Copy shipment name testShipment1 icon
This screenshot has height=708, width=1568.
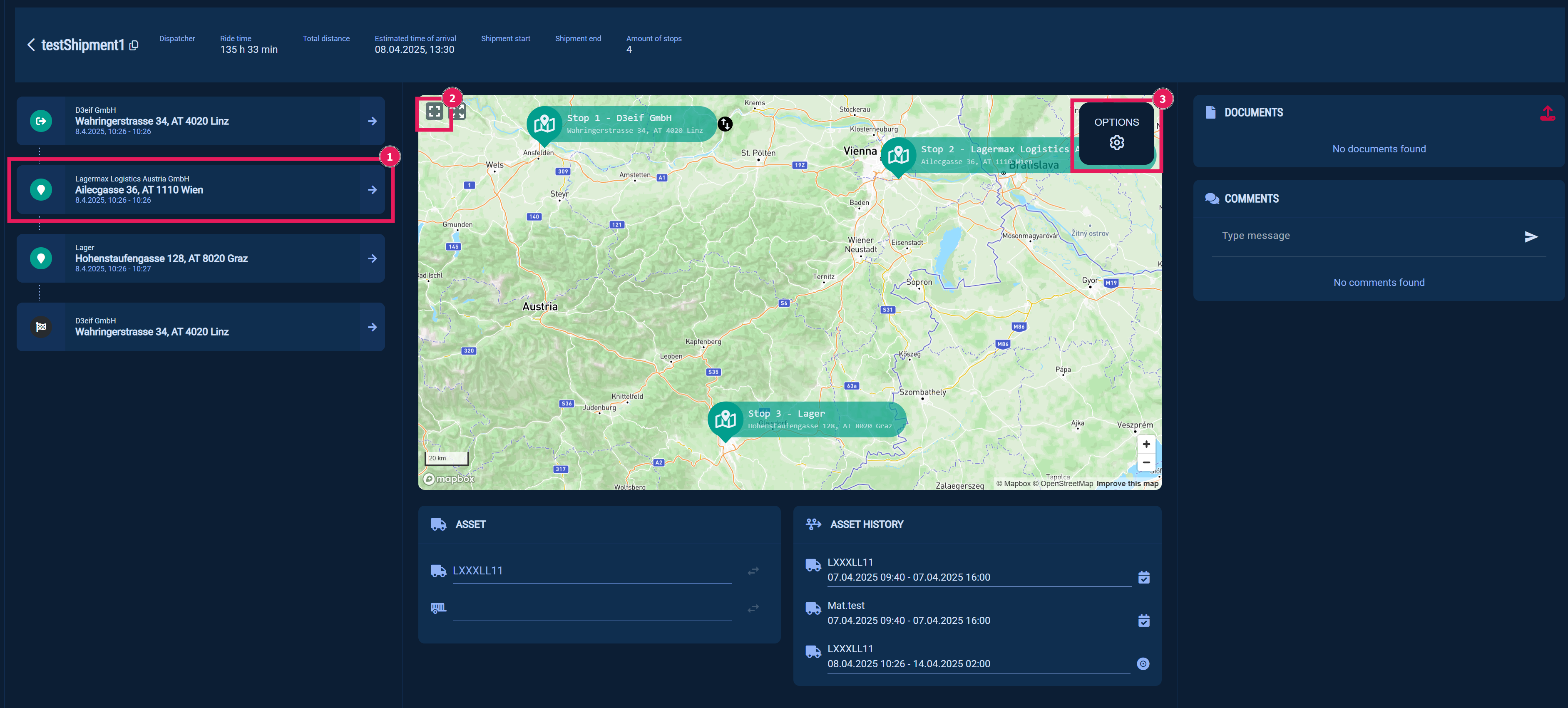pos(134,46)
